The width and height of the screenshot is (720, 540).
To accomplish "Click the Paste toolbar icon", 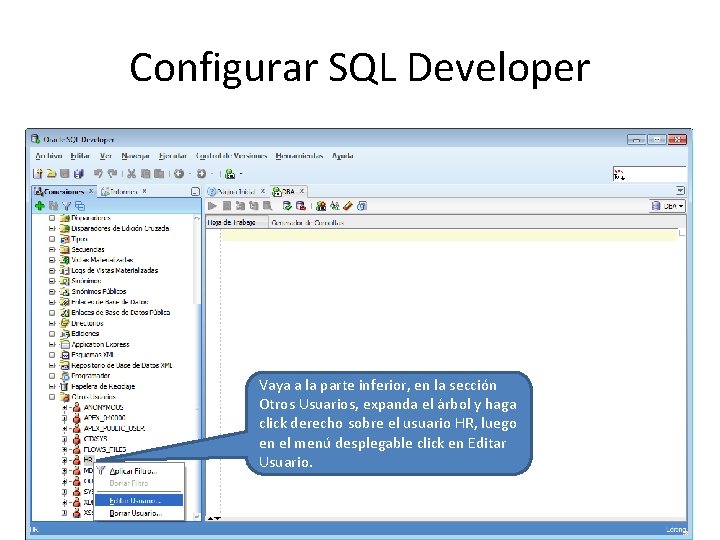I will pyautogui.click(x=159, y=174).
